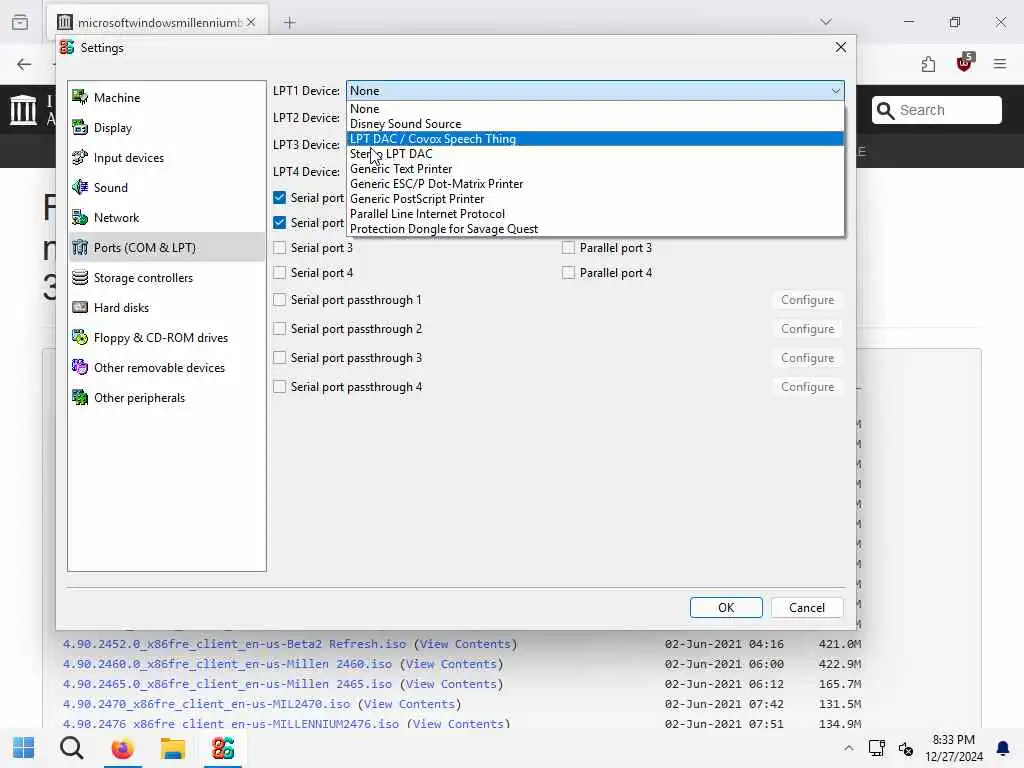View Contents of MIL2470.iso
1024x768 pixels.
409,704
